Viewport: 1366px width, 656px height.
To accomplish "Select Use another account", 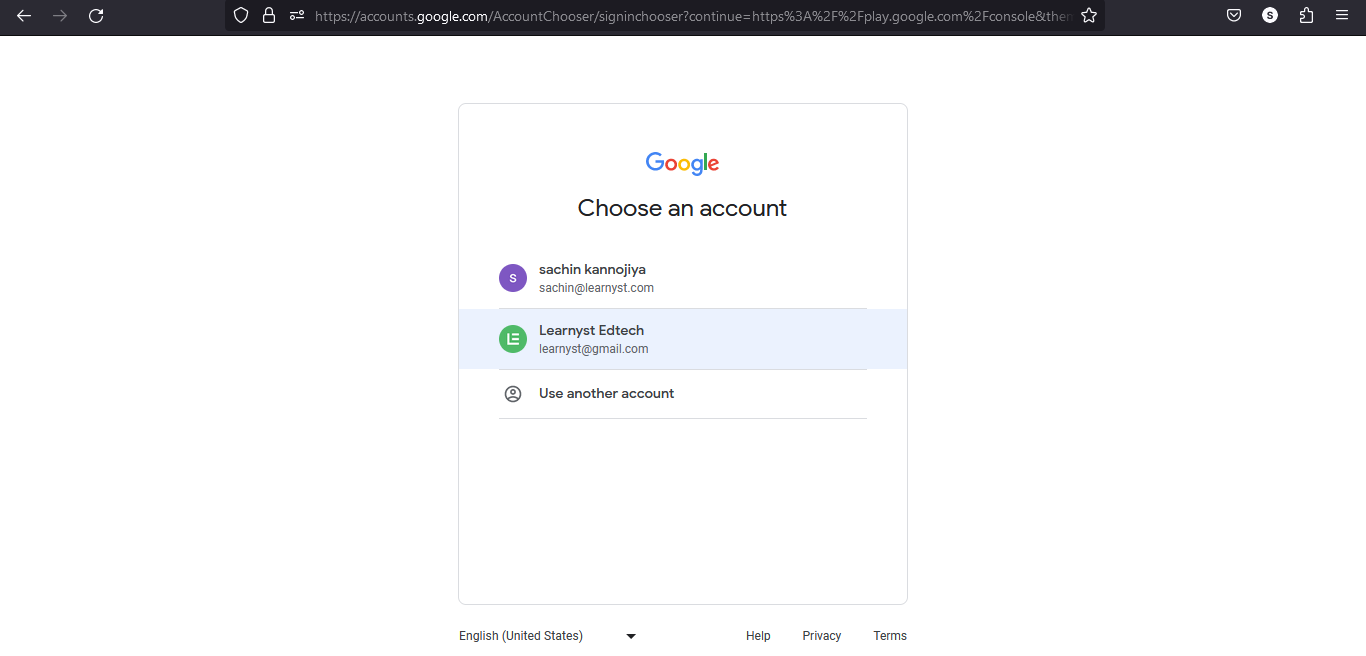I will click(x=683, y=394).
